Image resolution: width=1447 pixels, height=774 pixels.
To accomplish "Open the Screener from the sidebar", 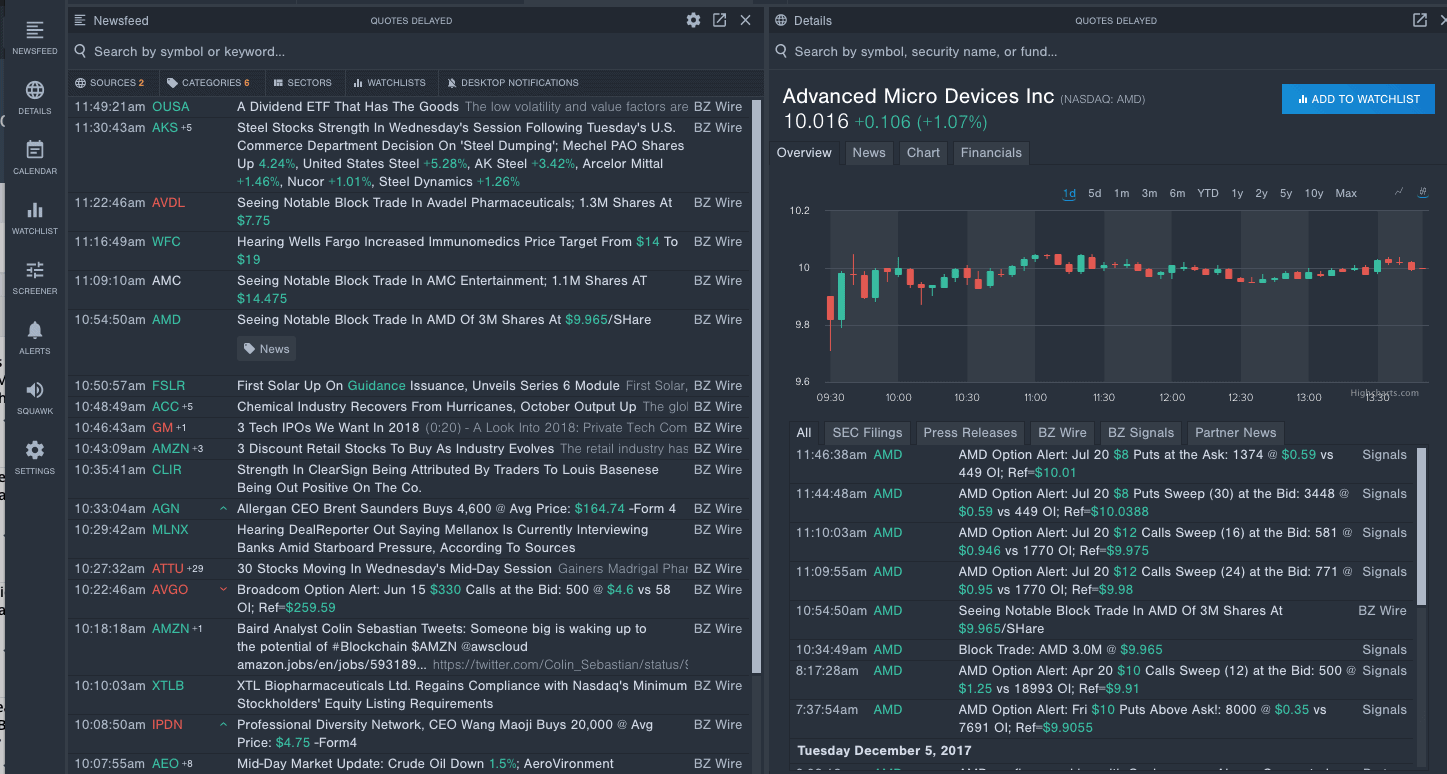I will point(34,273).
